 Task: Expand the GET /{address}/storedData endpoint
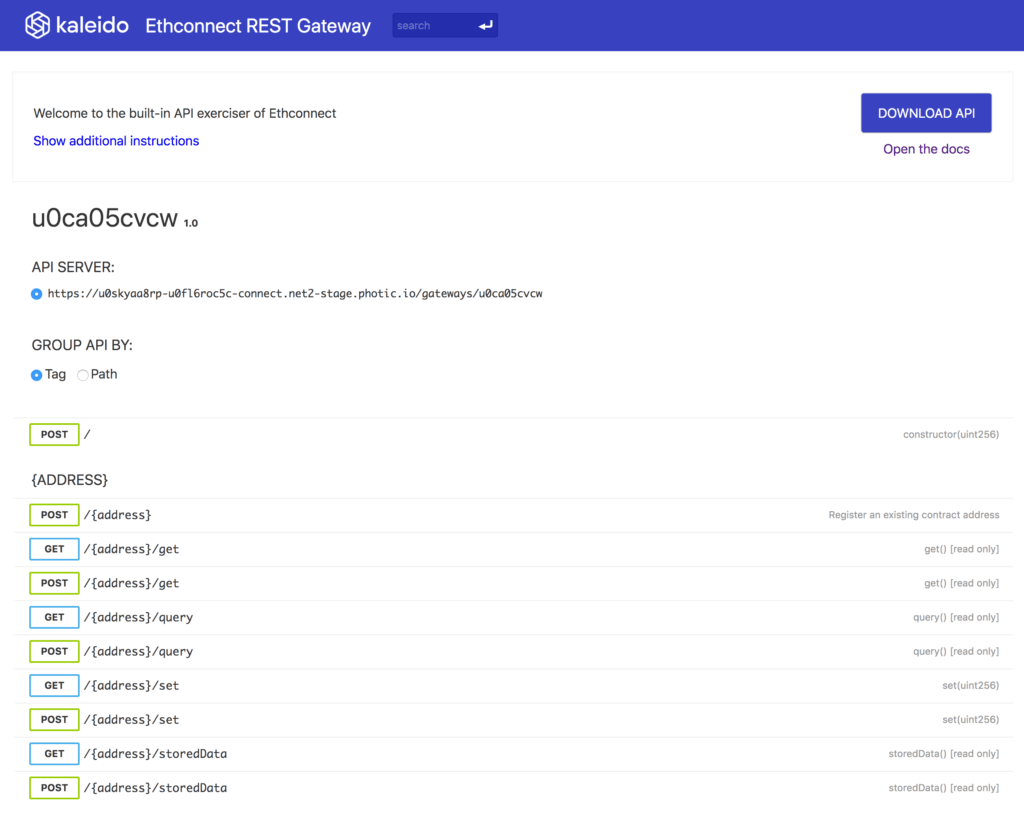pyautogui.click(x=513, y=753)
